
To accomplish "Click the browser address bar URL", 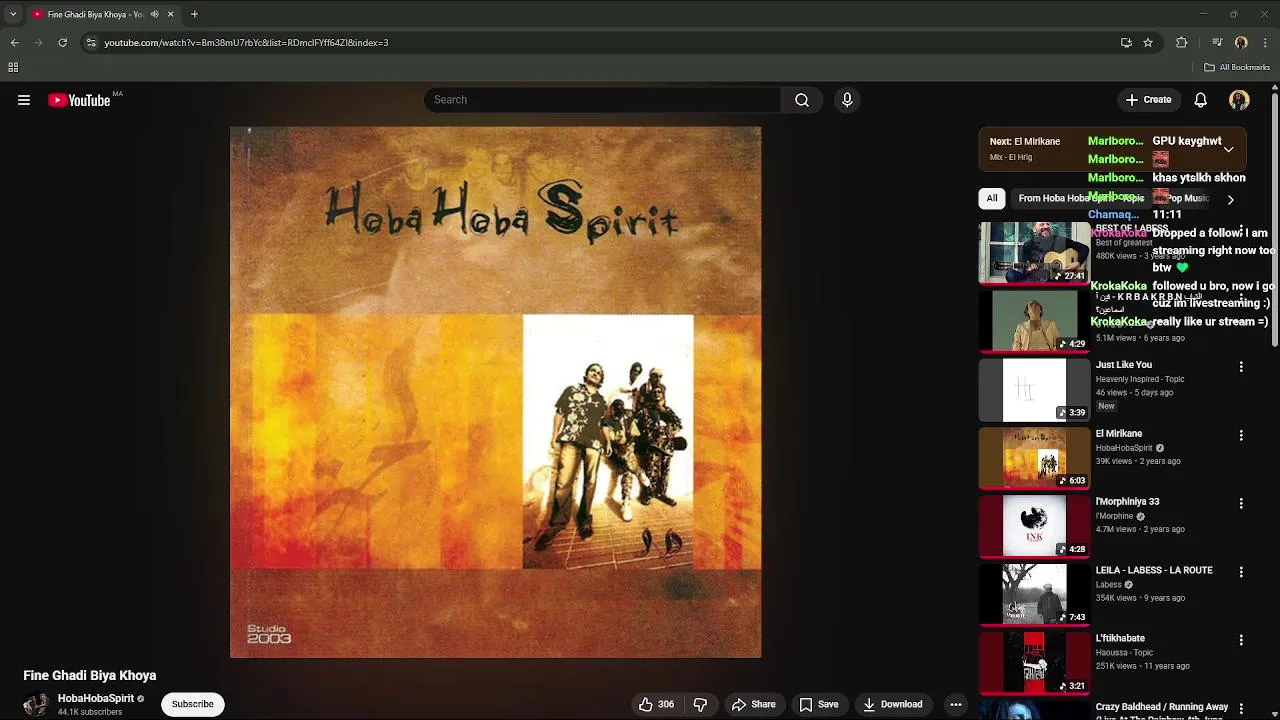I will click(246, 42).
